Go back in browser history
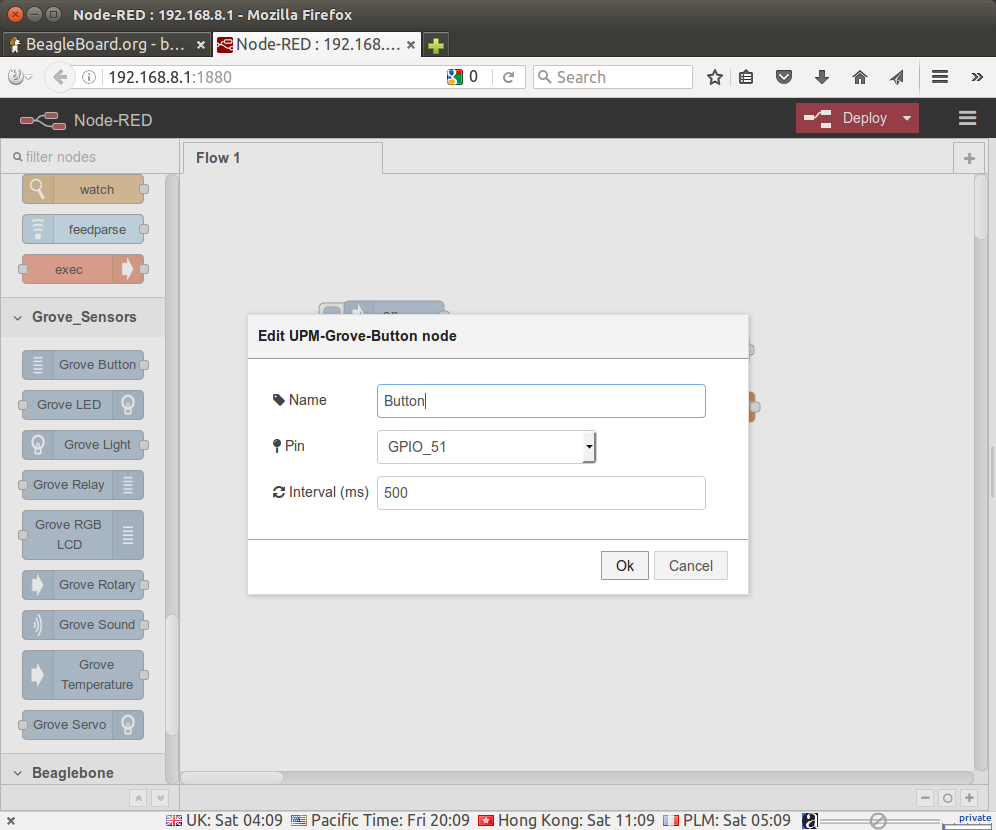Viewport: 996px width, 830px height. (x=60, y=77)
